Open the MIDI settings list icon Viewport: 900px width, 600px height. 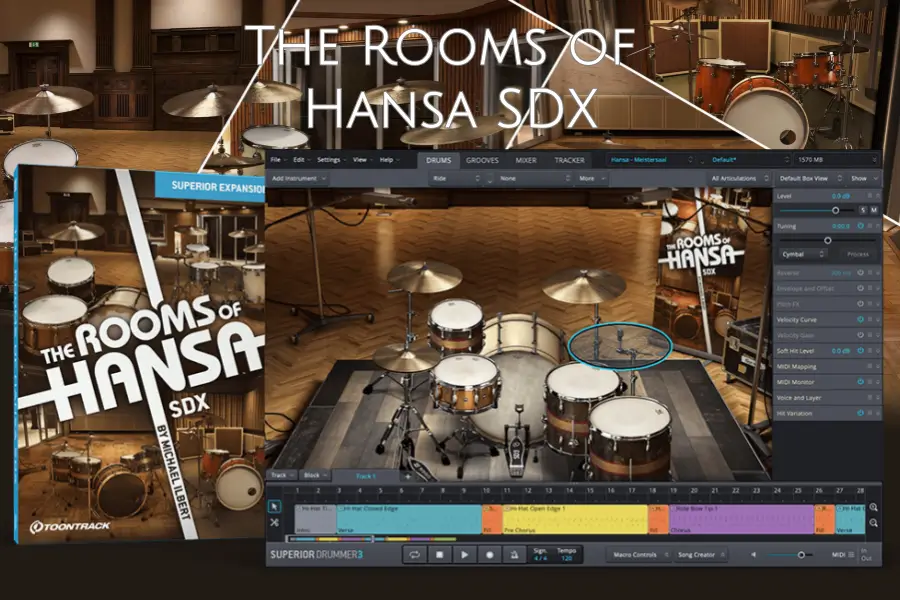(851, 555)
